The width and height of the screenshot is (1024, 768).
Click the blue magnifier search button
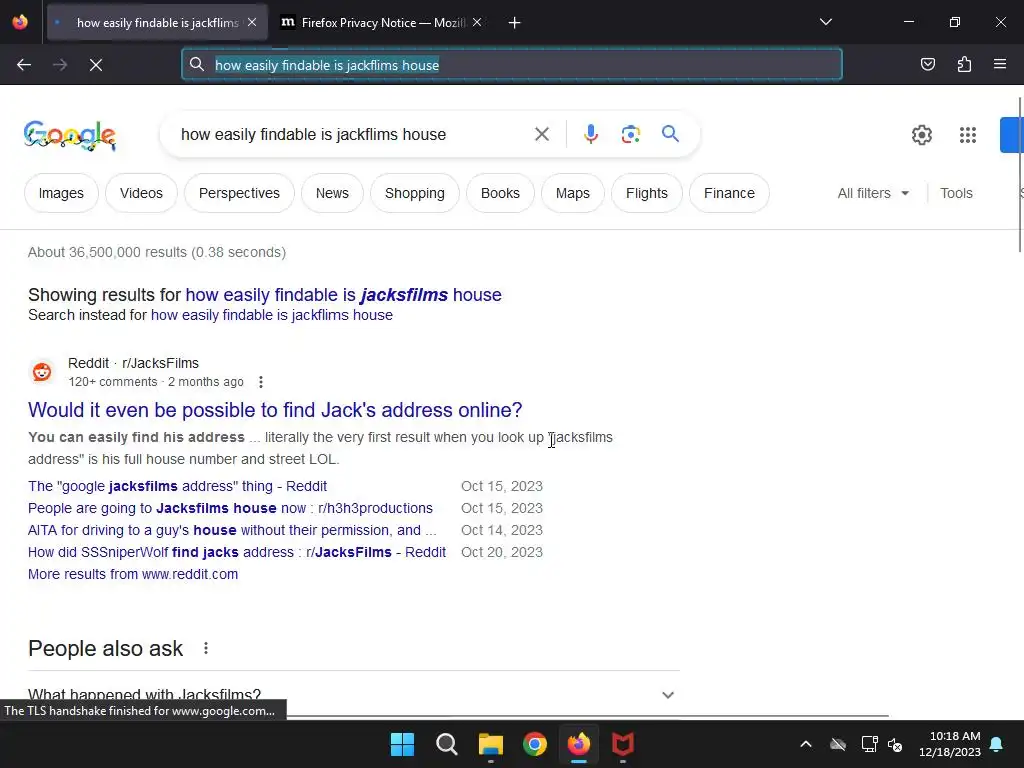[670, 134]
